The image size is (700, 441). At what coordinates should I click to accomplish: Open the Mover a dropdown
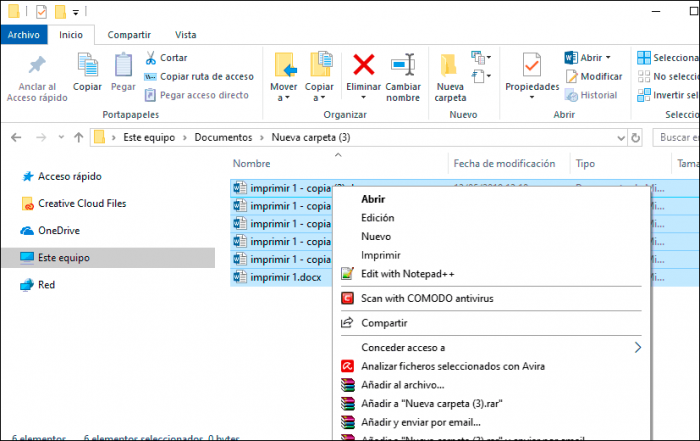283,77
